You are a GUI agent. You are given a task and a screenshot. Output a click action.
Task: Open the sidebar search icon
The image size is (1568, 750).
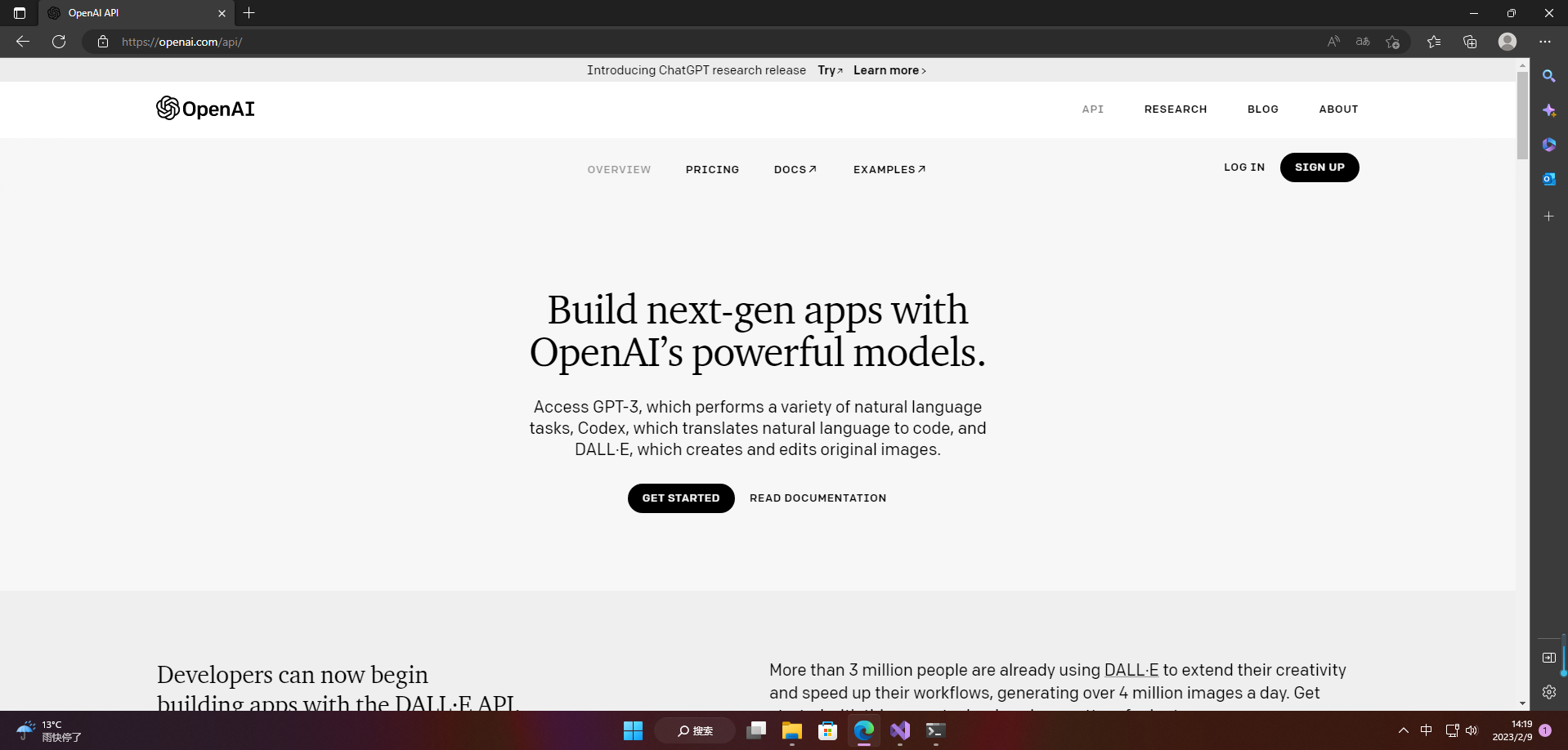pos(1549,76)
